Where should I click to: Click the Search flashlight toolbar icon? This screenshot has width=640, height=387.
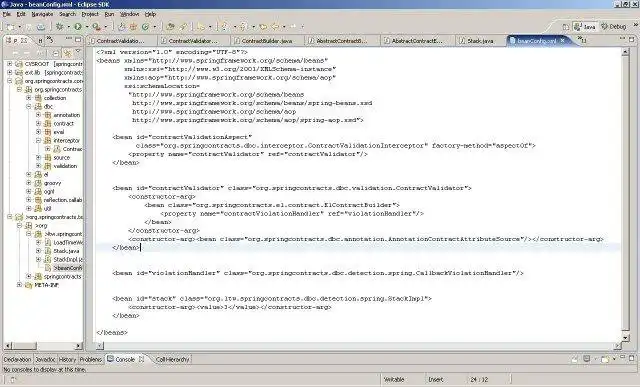tap(182, 27)
